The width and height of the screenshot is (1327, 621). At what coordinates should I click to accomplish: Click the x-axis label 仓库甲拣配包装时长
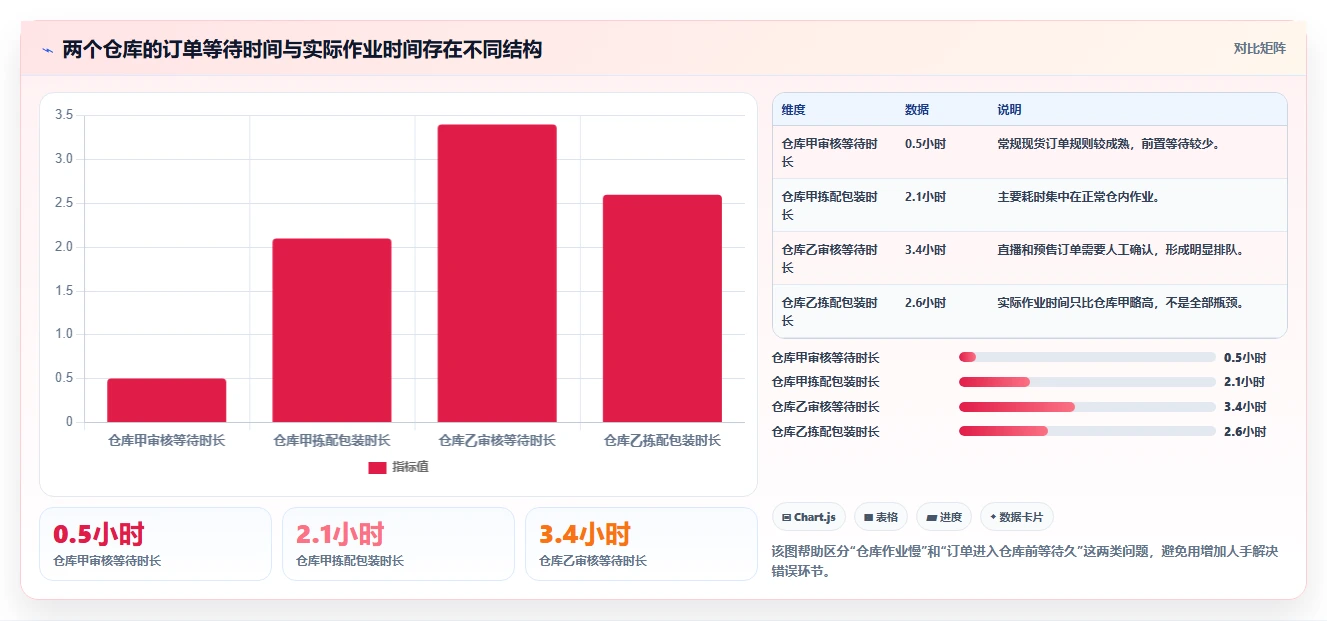[332, 440]
